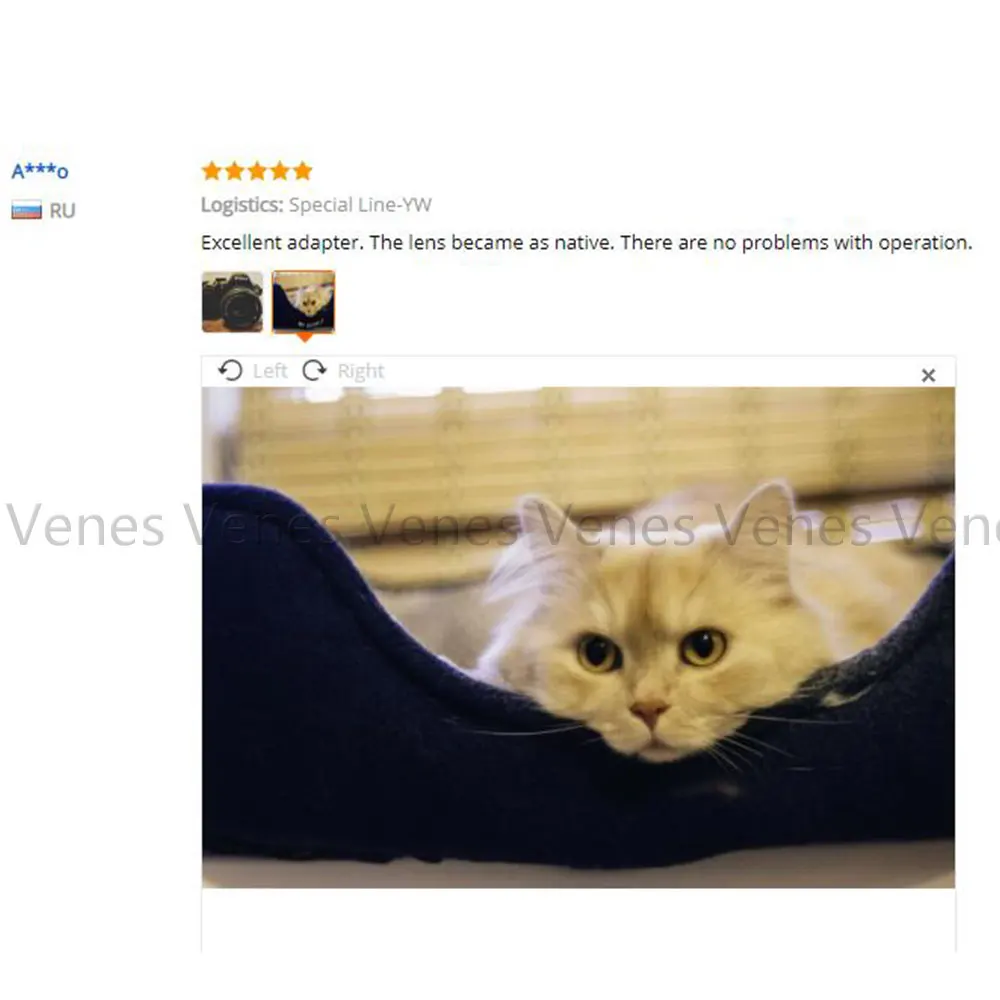Screen dimensions: 1000x1000
Task: Click the second orange rating star
Action: click(x=234, y=171)
